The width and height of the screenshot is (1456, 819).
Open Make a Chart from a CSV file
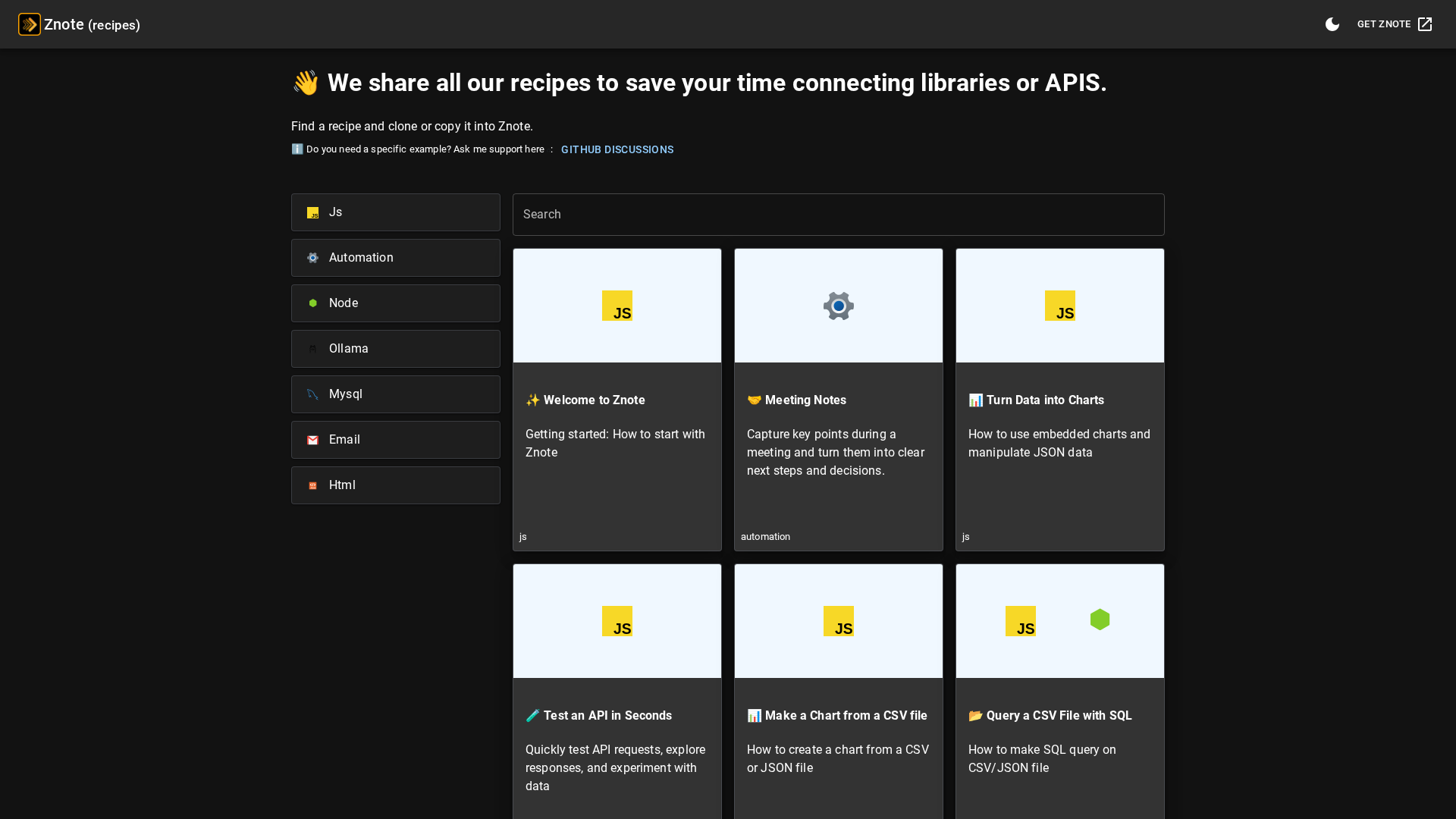pyautogui.click(x=846, y=716)
